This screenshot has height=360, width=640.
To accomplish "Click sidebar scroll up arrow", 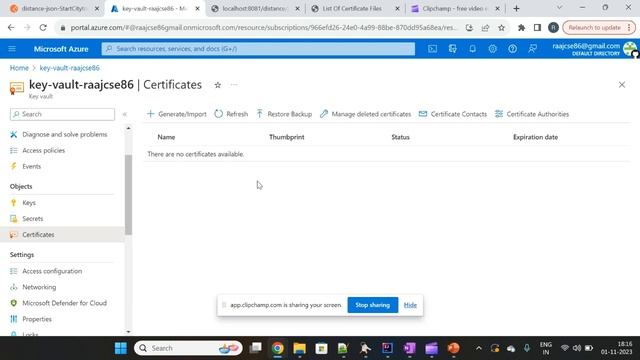I will (129, 129).
